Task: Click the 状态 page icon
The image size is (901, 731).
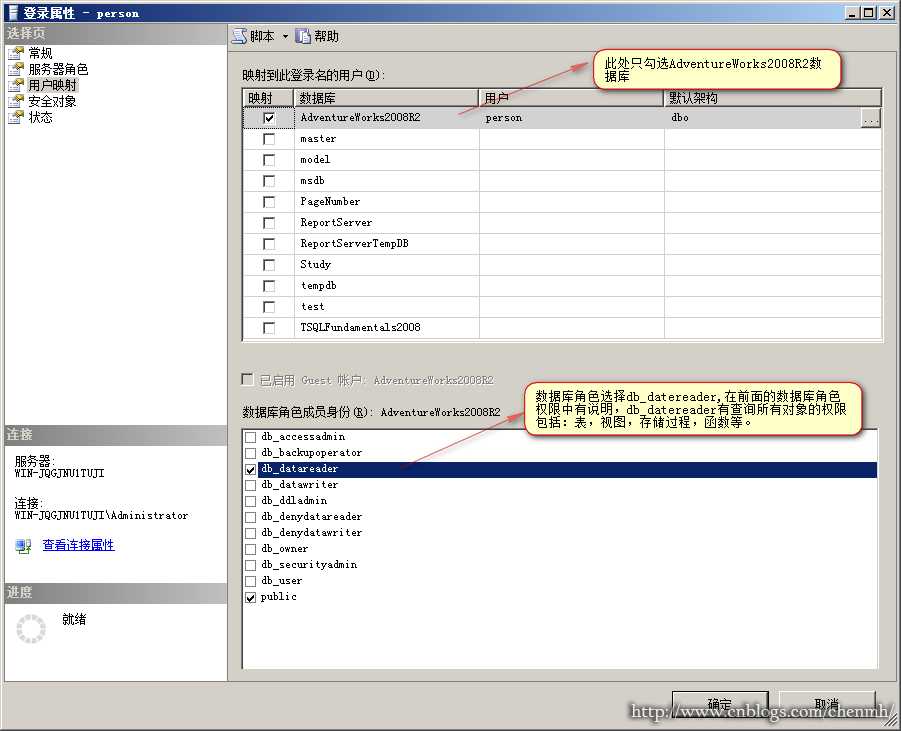Action: point(16,117)
